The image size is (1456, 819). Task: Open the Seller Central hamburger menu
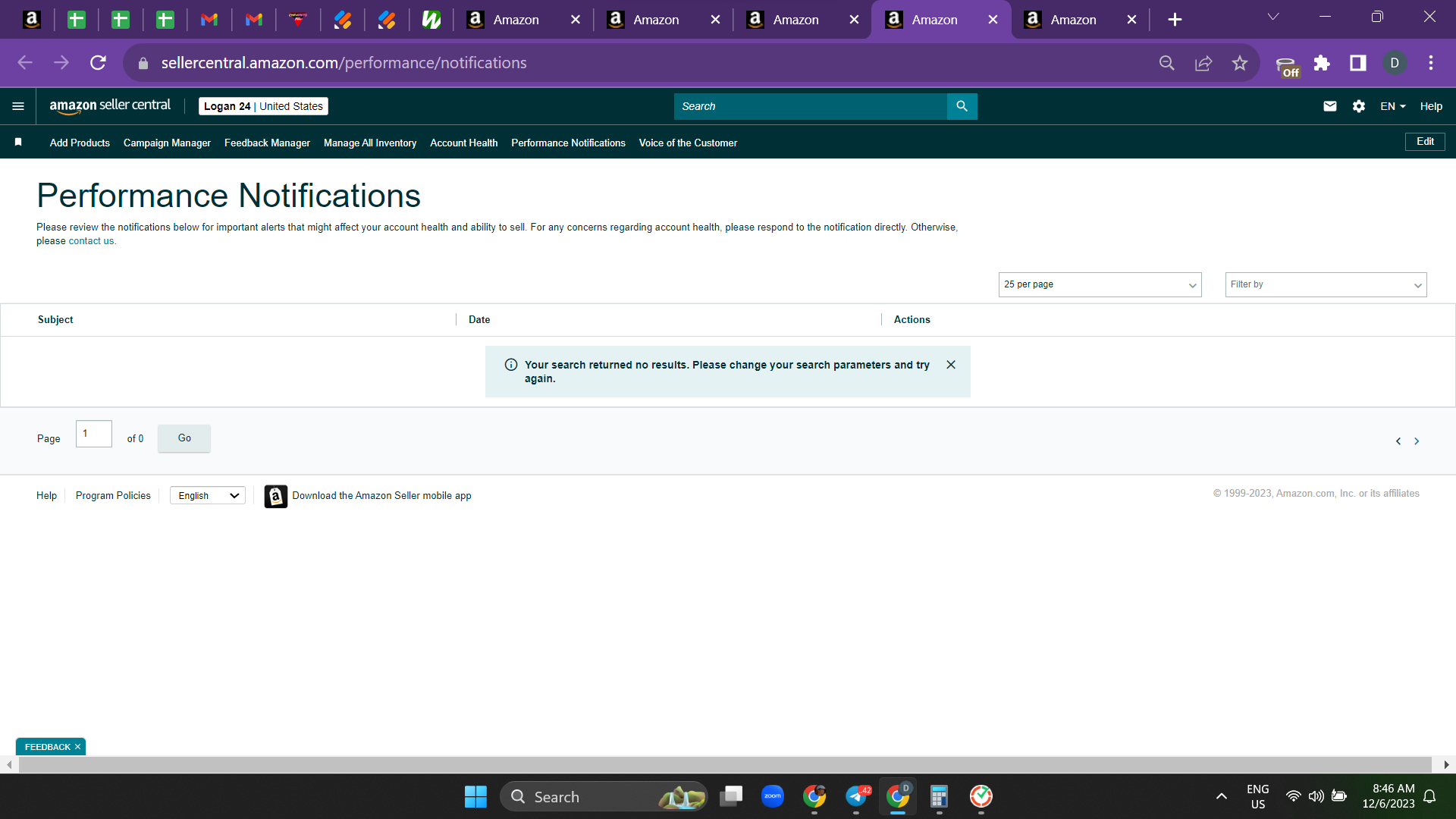click(x=18, y=106)
